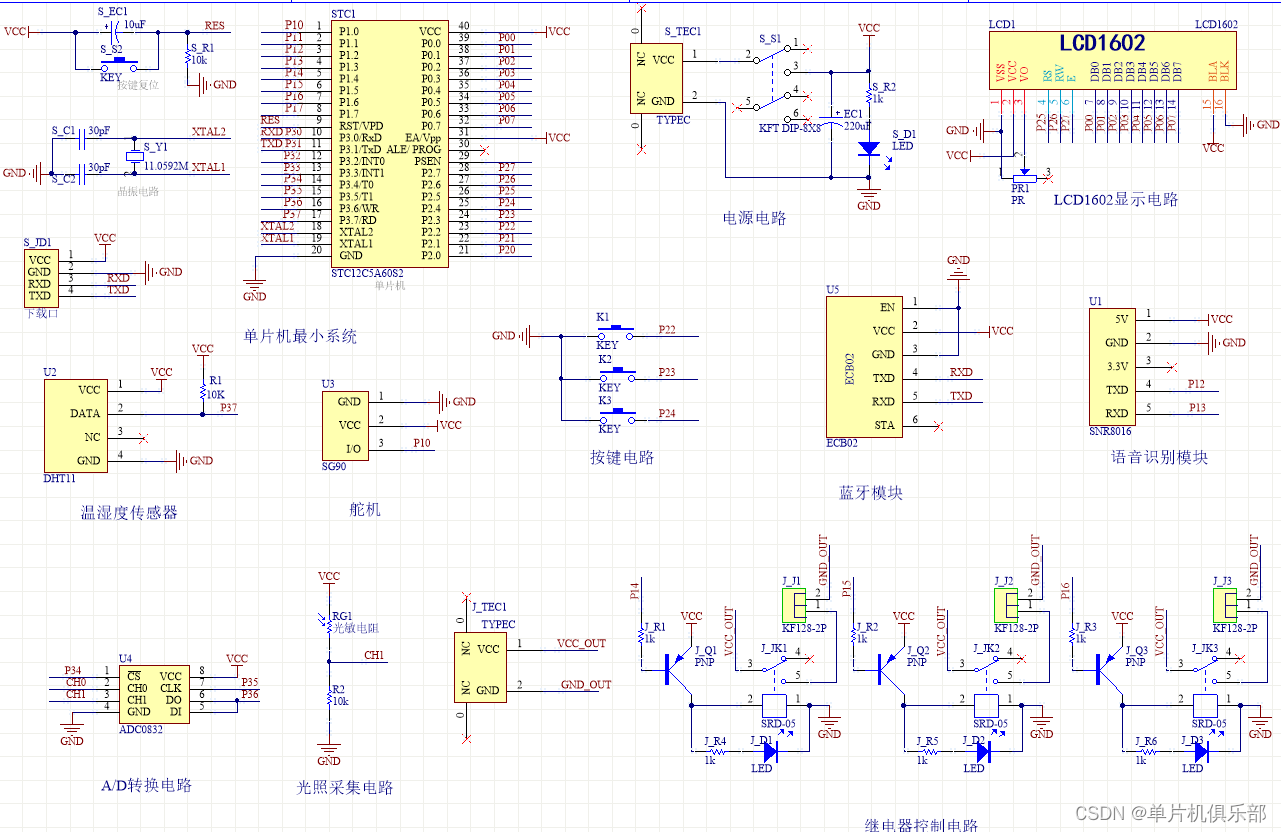The height and width of the screenshot is (832, 1281).
Task: Select the J_J1 KF128-2P terminal block
Action: 794,604
